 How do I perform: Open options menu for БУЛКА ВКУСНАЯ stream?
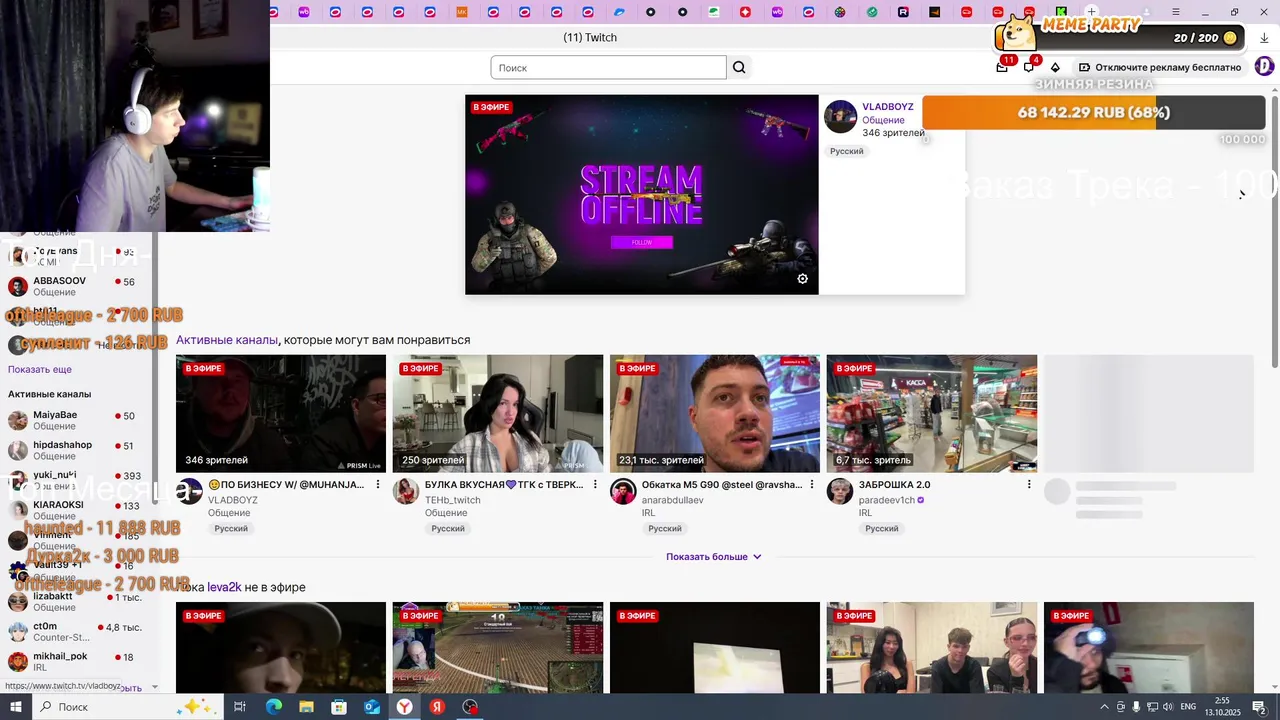595,485
